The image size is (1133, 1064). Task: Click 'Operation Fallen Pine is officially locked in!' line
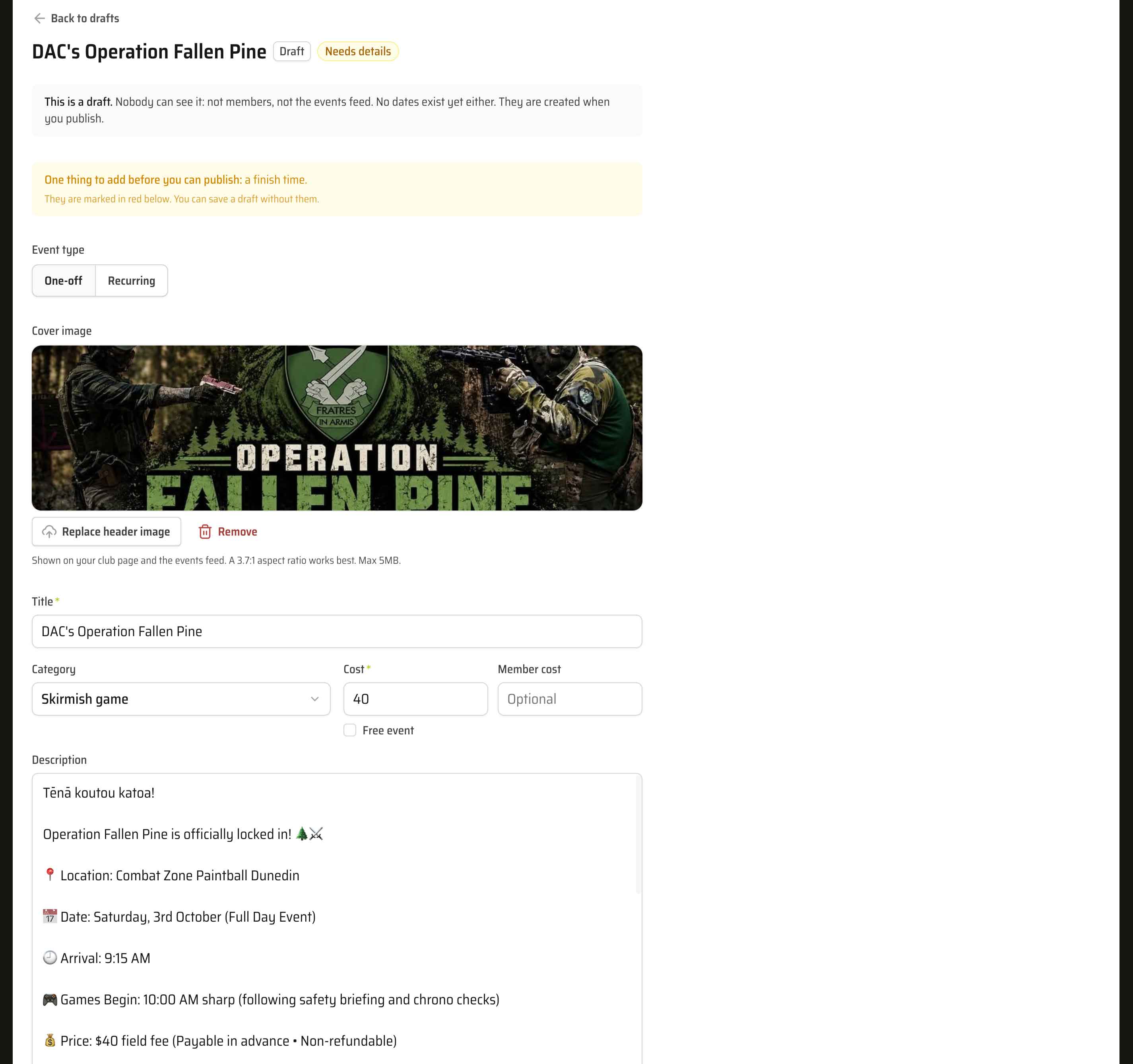[x=183, y=834]
